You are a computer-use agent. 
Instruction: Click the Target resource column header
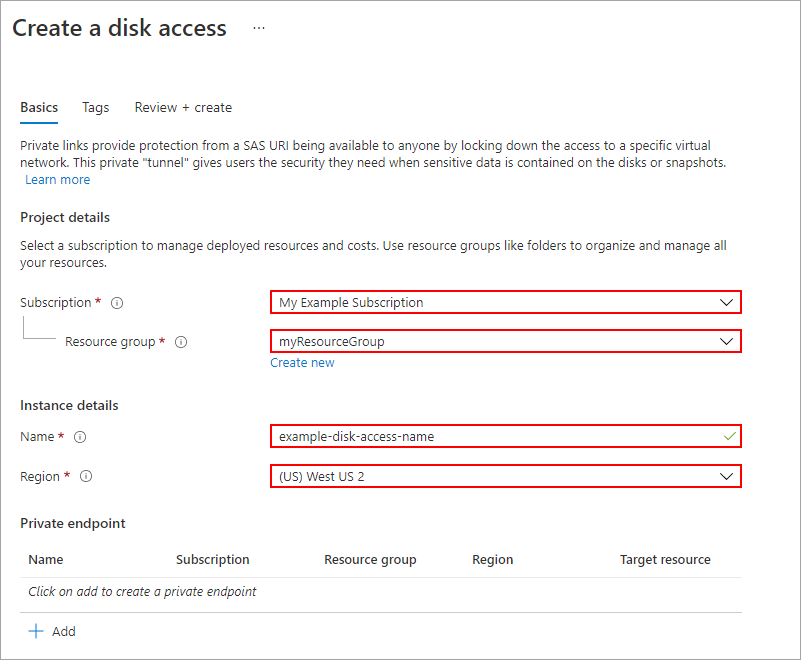pyautogui.click(x=665, y=560)
